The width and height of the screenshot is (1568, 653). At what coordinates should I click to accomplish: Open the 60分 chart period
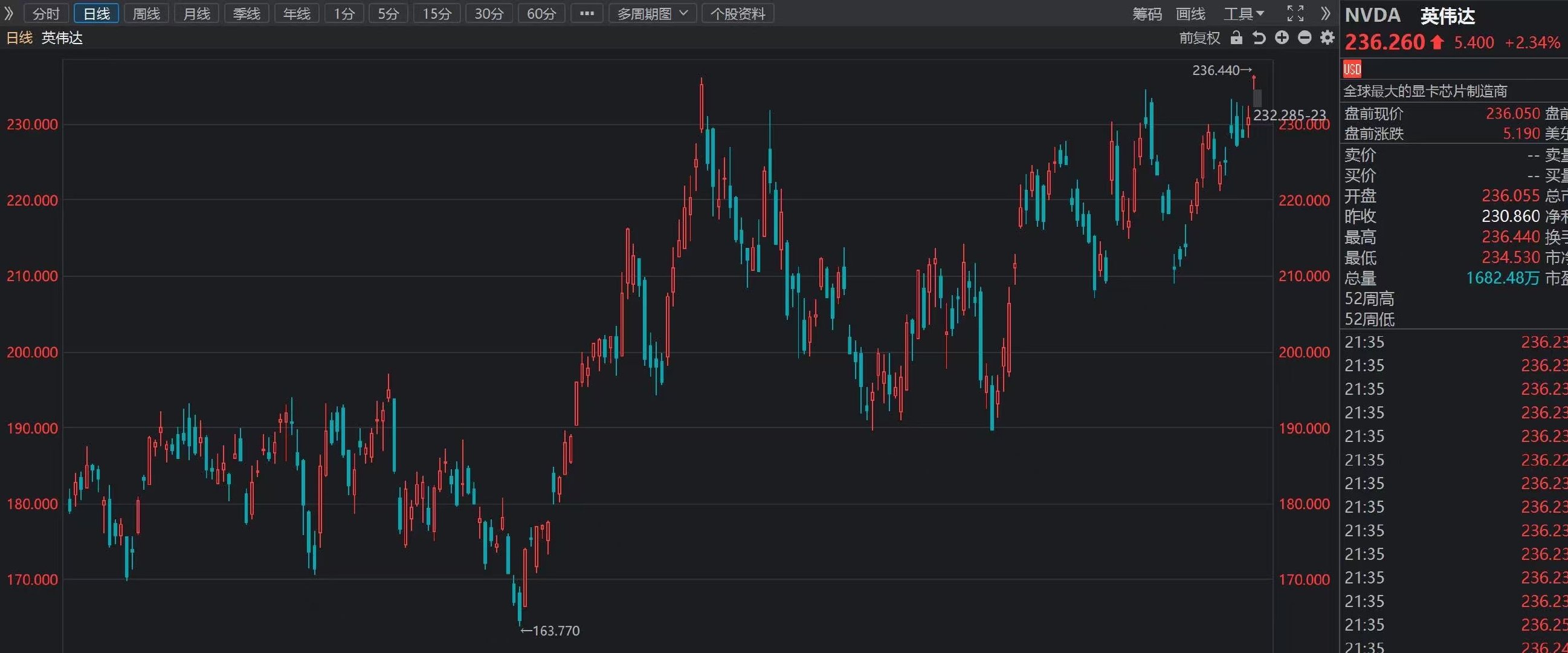[542, 13]
